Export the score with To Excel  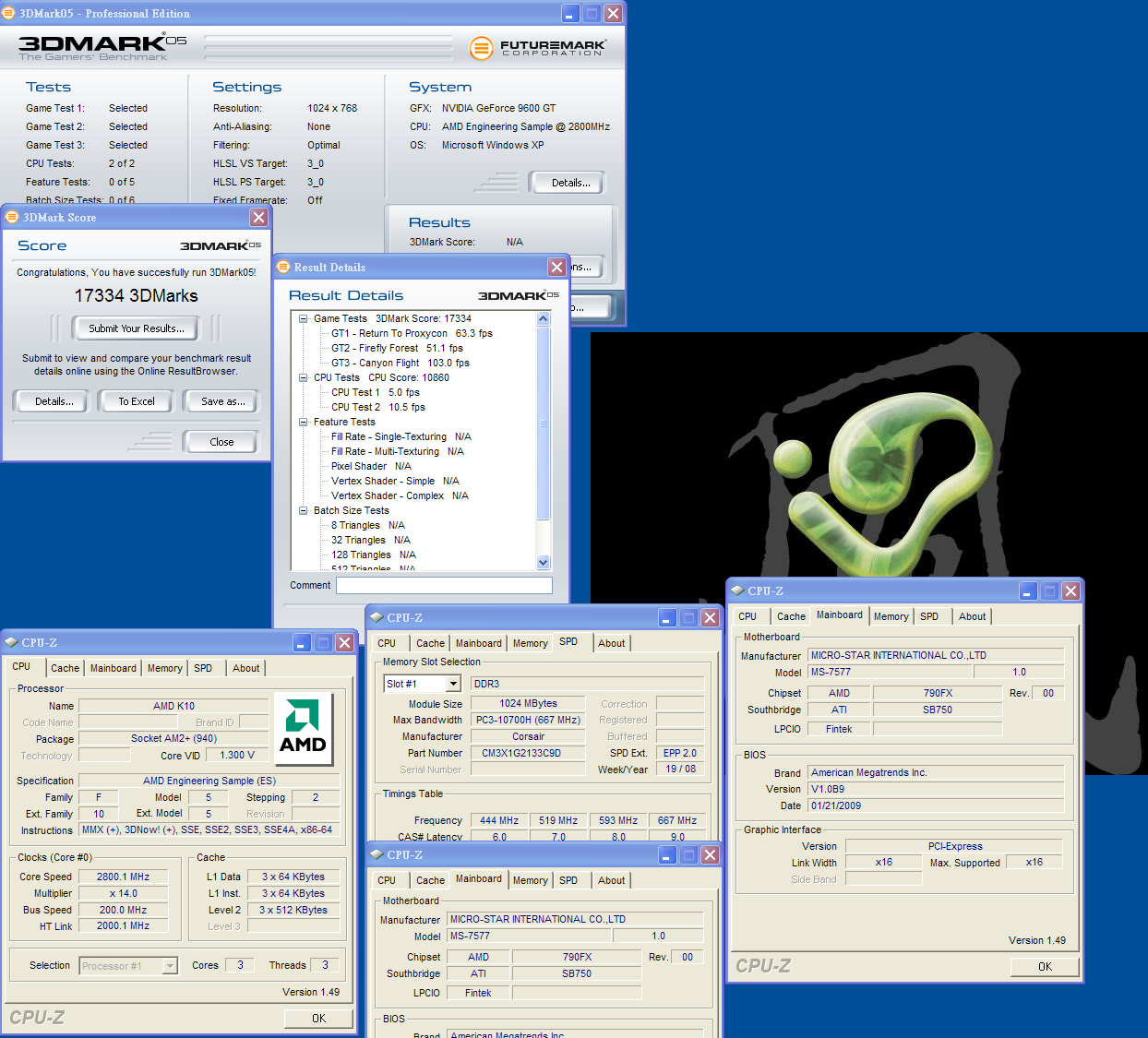coord(137,401)
